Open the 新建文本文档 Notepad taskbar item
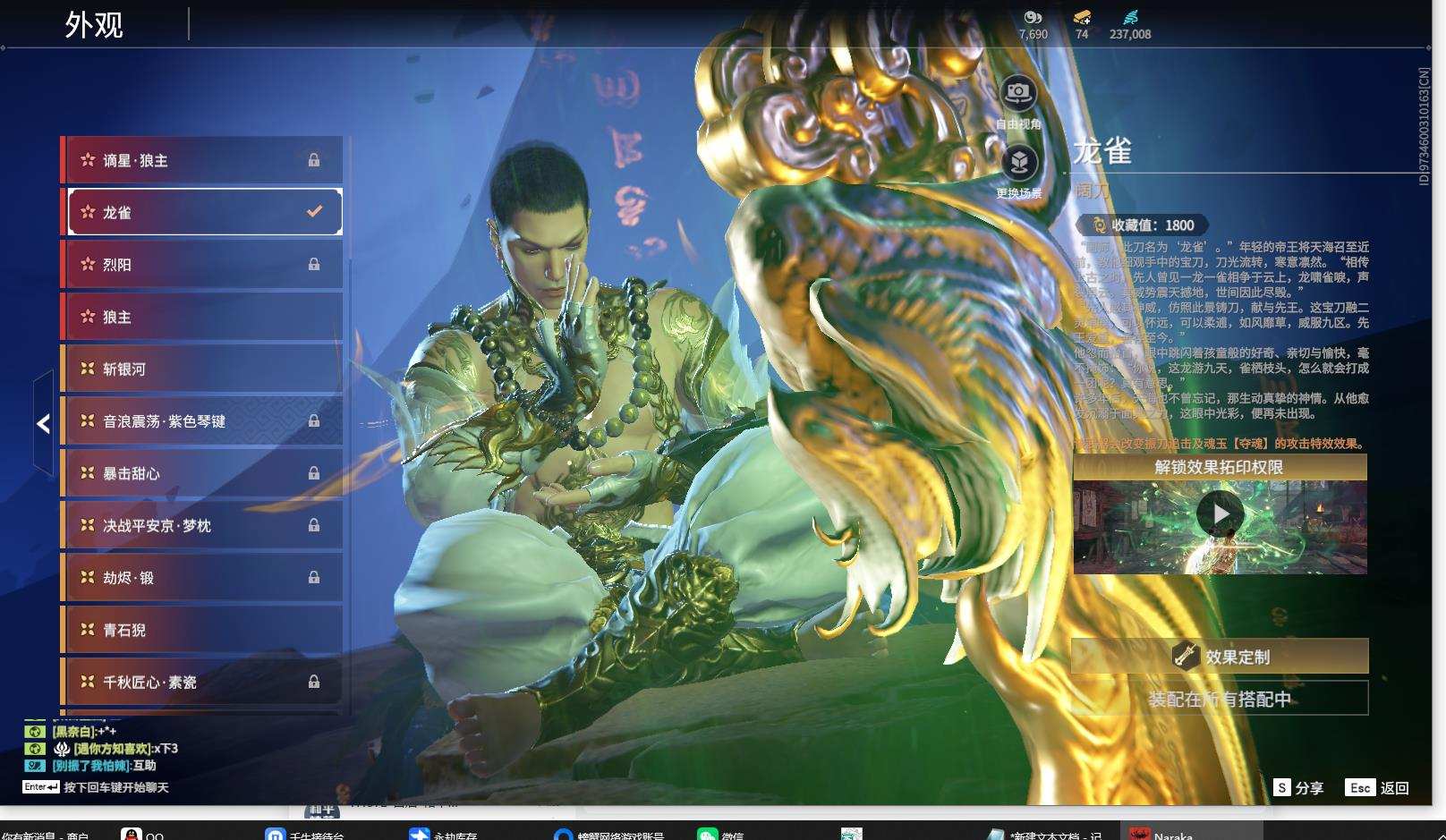The image size is (1446, 840). click(1045, 834)
